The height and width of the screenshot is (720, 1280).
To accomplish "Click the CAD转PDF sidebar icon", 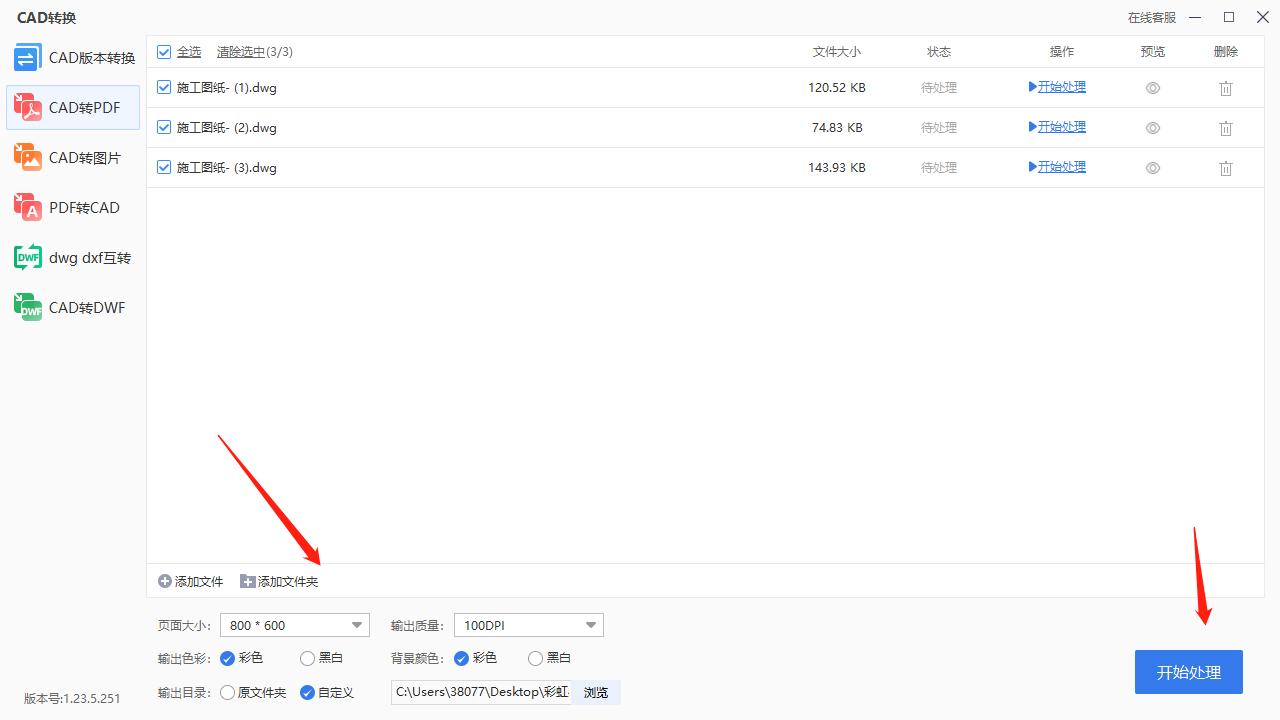I will point(28,108).
